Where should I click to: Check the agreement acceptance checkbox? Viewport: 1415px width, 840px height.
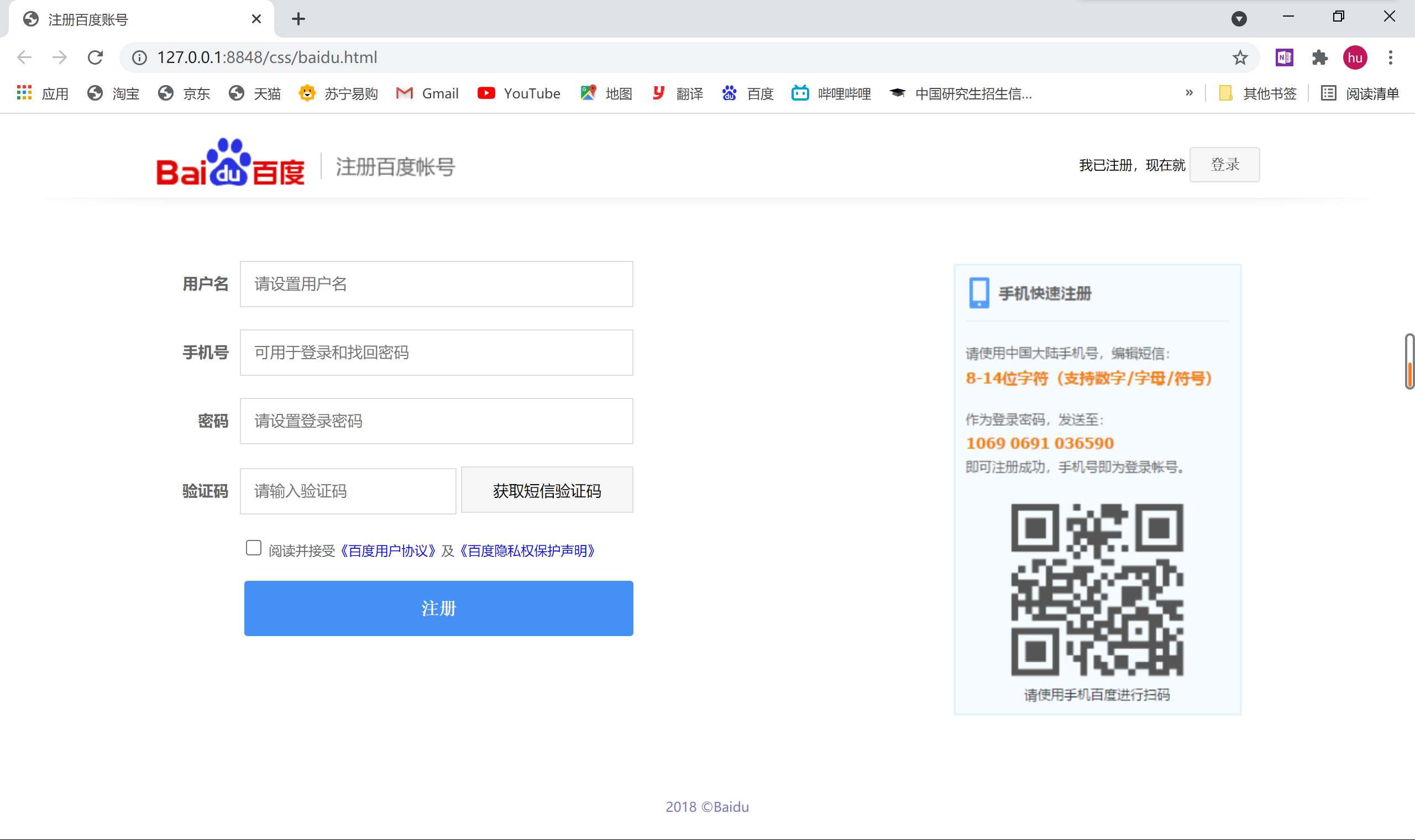coord(254,548)
